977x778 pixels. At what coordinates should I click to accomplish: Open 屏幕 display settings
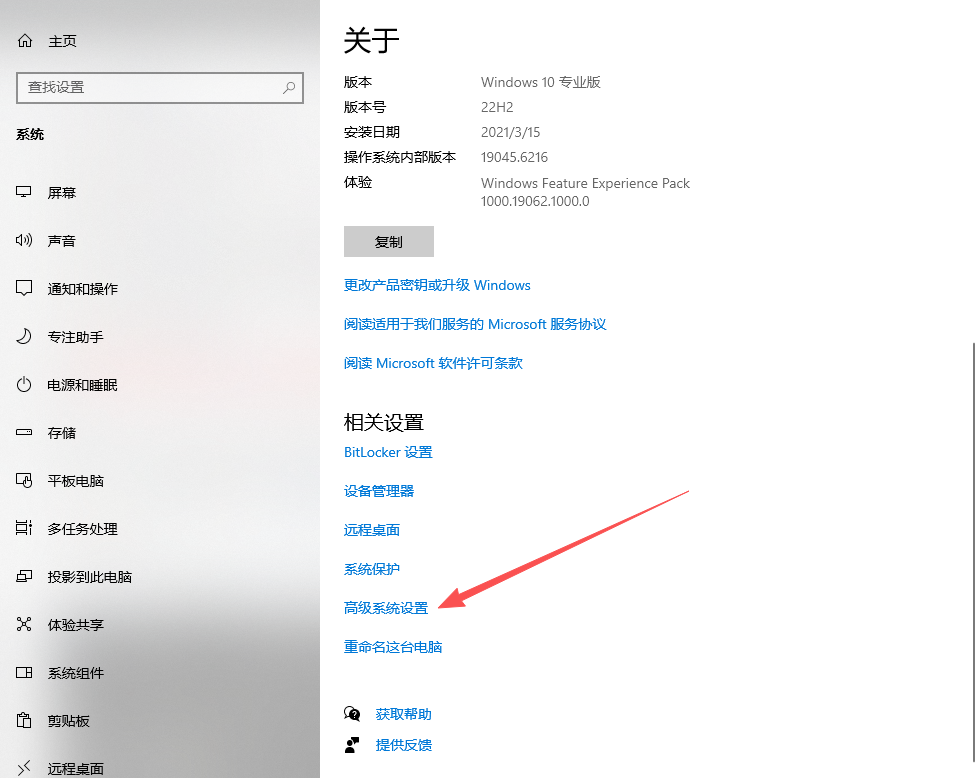tap(62, 192)
